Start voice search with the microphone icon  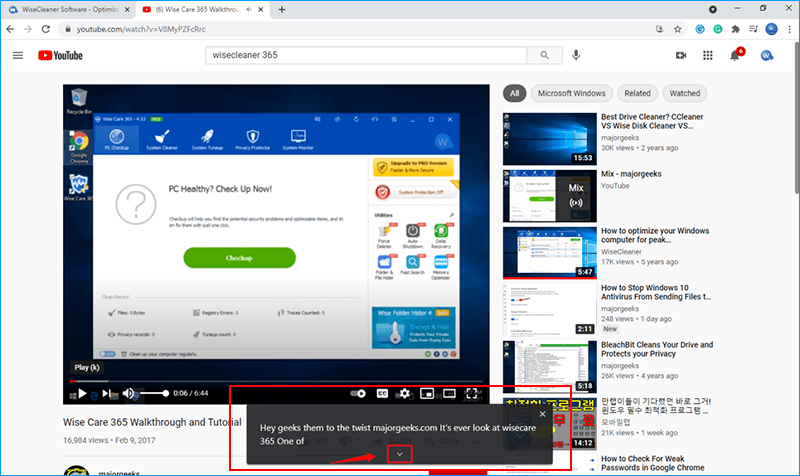576,55
